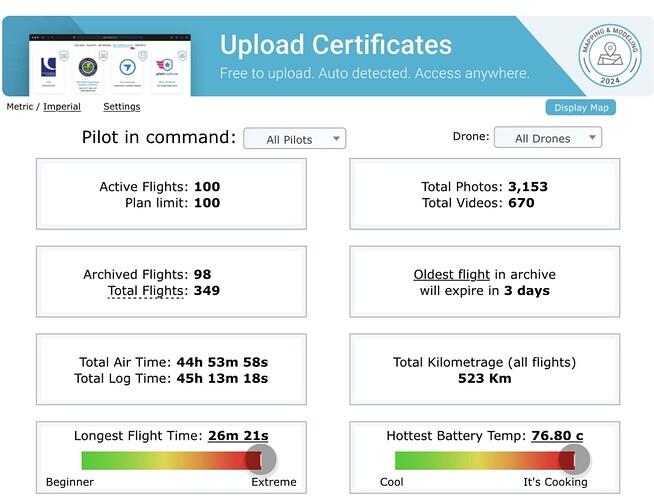Viewport: 654px width, 500px height.
Task: Switch units to Imperial
Action: coord(62,107)
